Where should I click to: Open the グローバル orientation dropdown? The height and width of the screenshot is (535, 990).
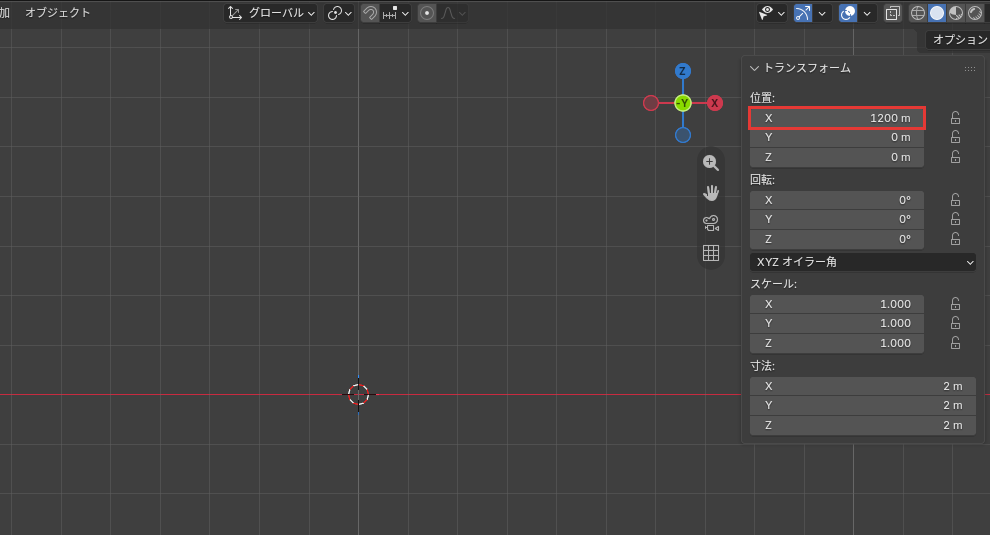coord(271,13)
